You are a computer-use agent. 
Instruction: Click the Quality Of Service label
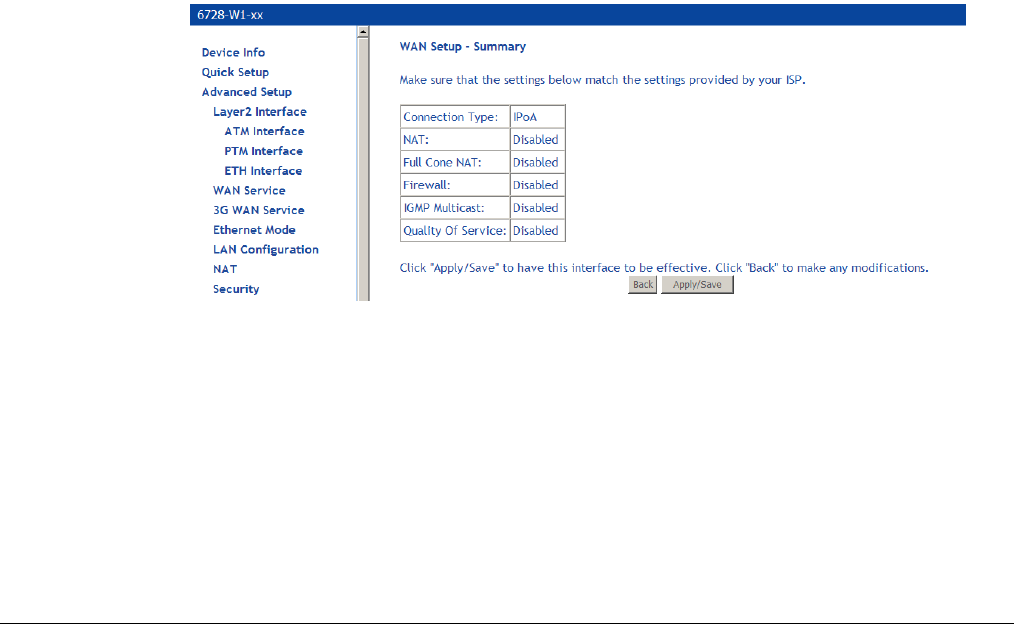tap(455, 230)
